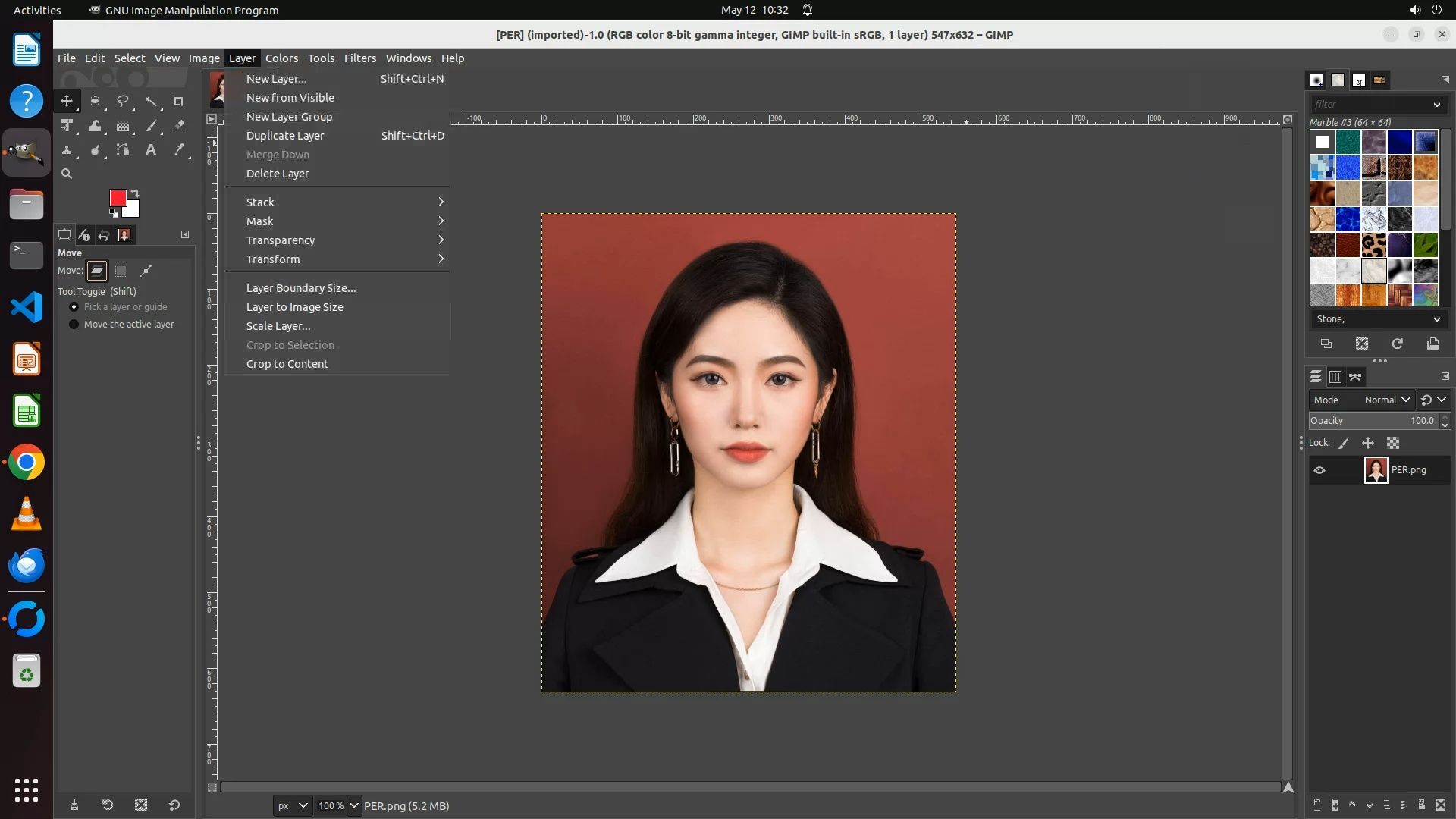
Task: Open the zoom percentage dropdown
Action: (x=354, y=805)
